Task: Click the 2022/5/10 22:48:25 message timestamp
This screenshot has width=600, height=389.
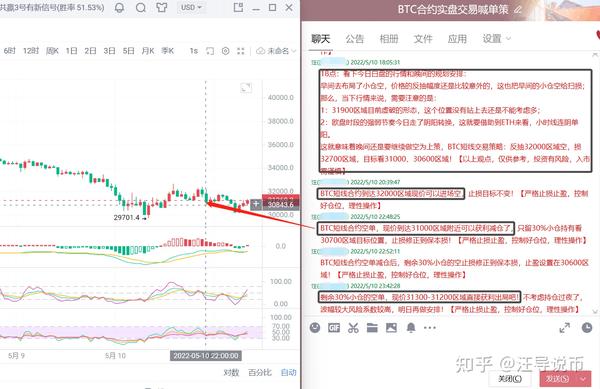Action: [x=375, y=216]
